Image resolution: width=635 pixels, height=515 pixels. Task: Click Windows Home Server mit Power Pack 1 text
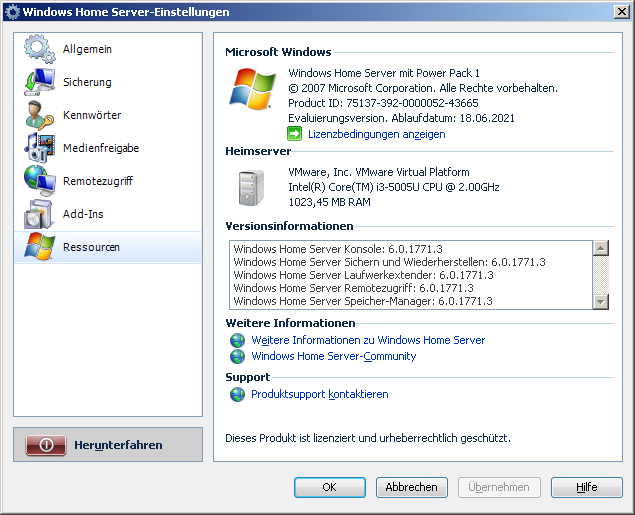pos(384,73)
